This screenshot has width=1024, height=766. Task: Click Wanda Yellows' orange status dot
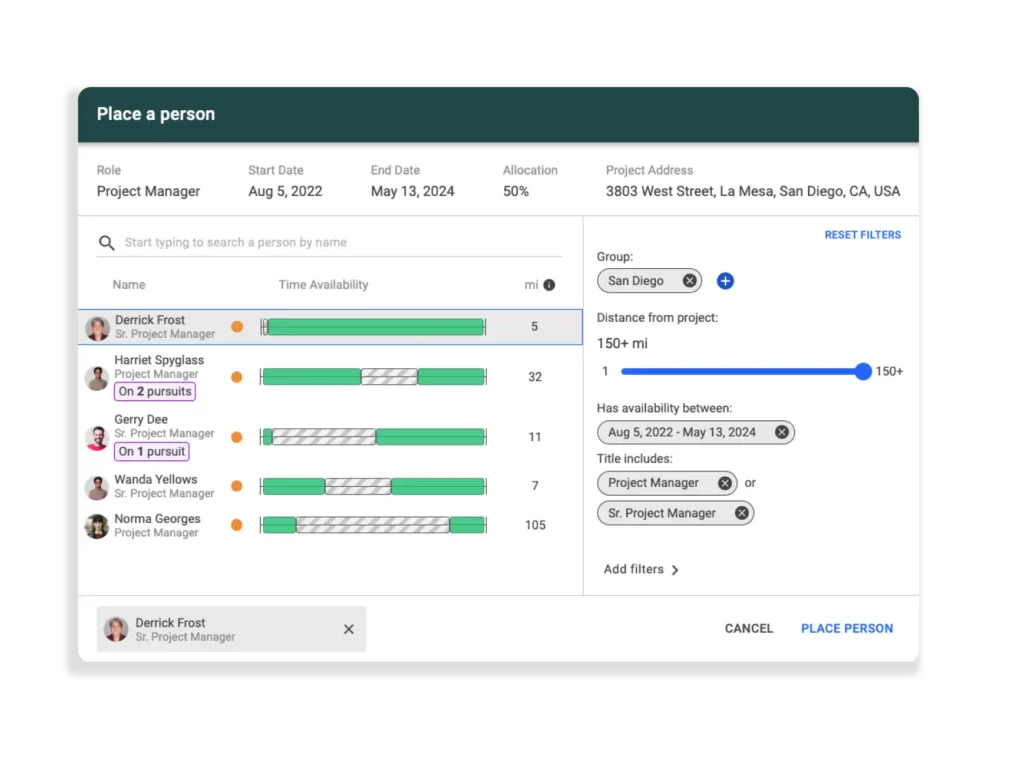[236, 486]
